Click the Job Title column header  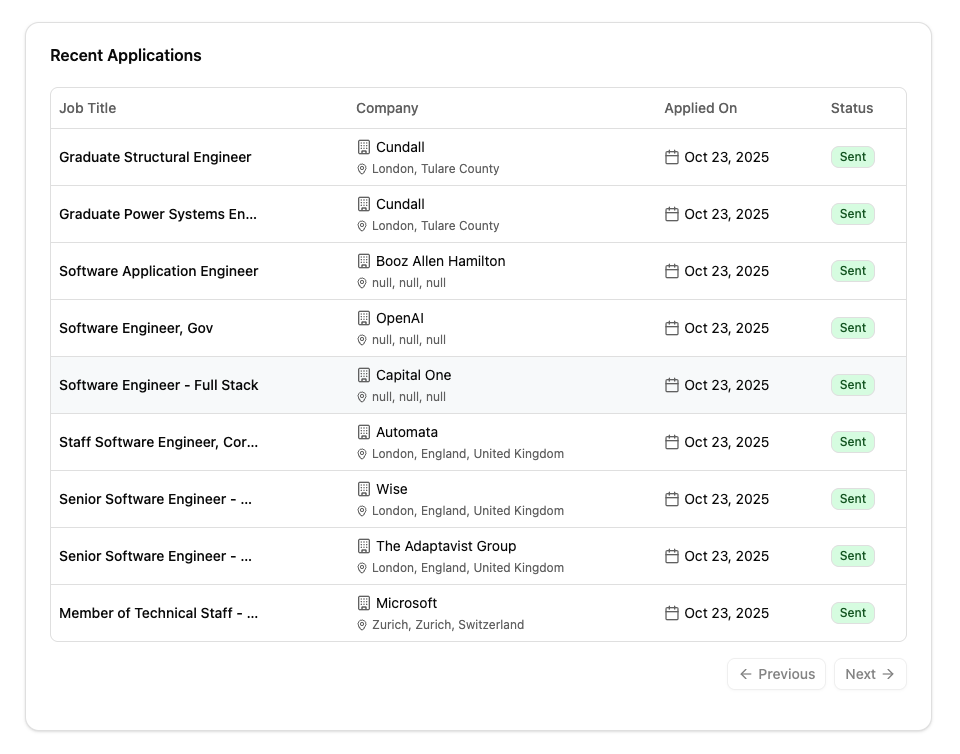tap(88, 108)
